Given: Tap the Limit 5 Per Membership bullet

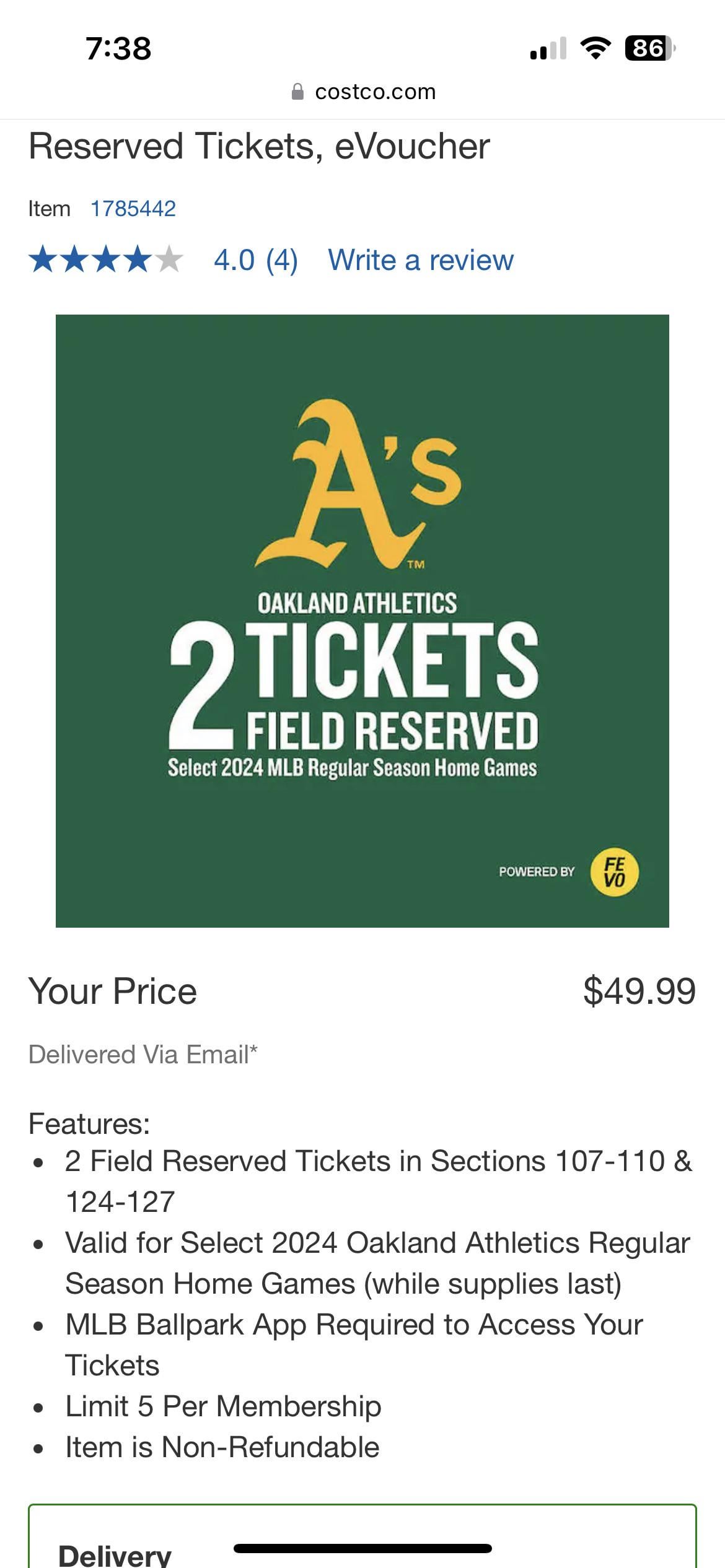Looking at the screenshot, I should coord(223,1406).
